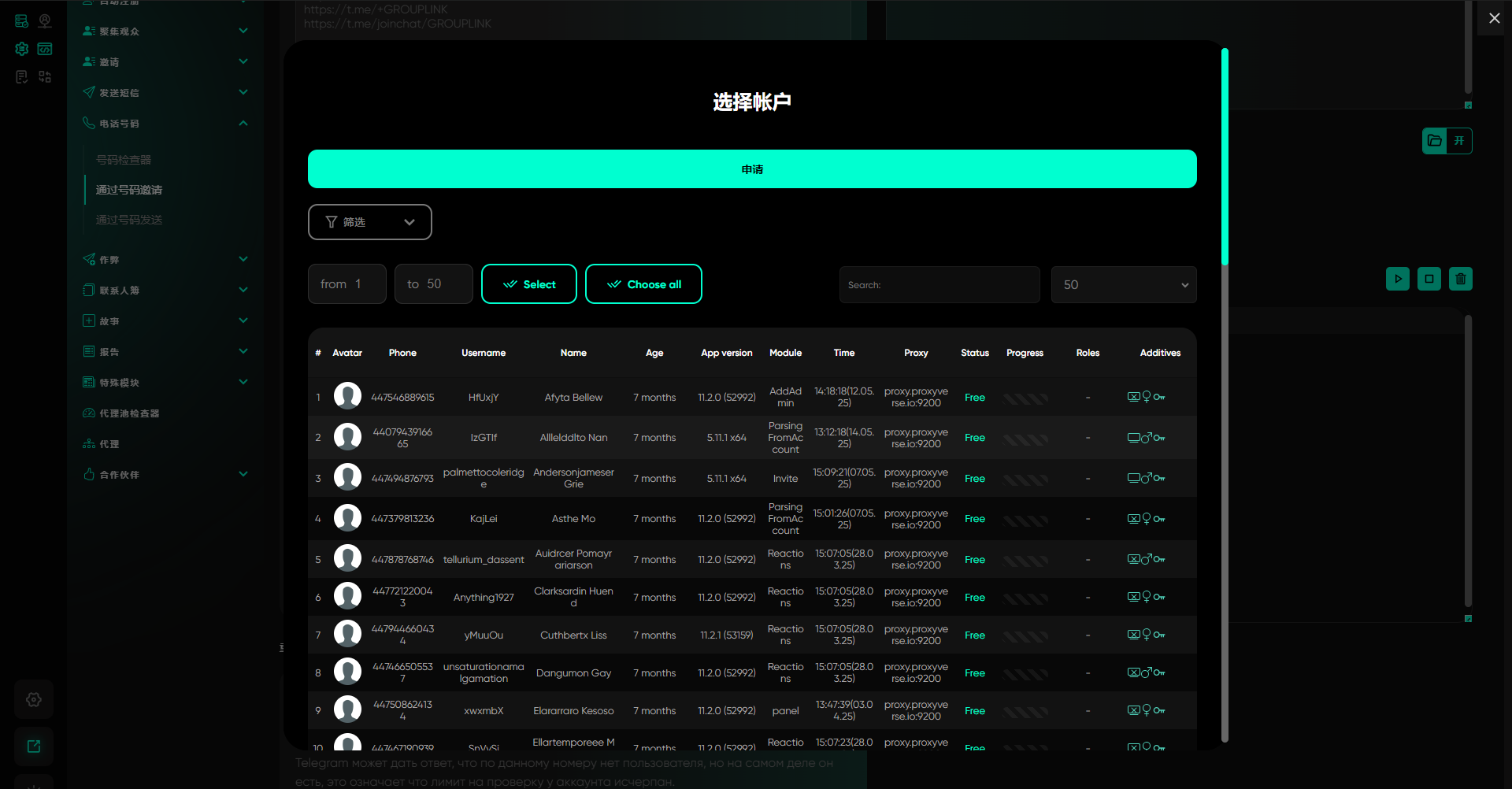Click the key icon in row 1
Viewport: 1512px width, 789px height.
point(1160,398)
